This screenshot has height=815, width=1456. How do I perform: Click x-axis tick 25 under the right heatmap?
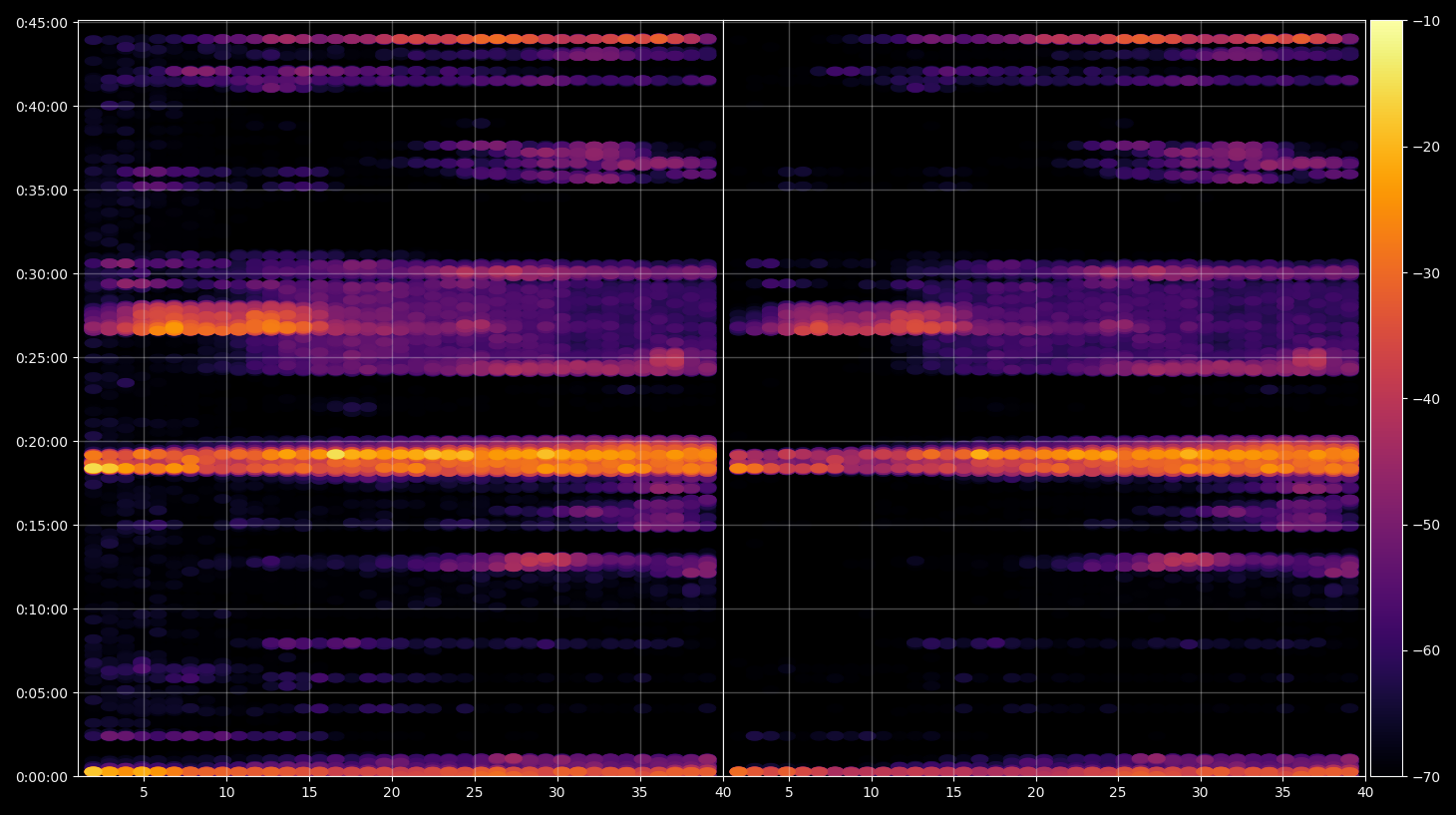(x=1118, y=793)
